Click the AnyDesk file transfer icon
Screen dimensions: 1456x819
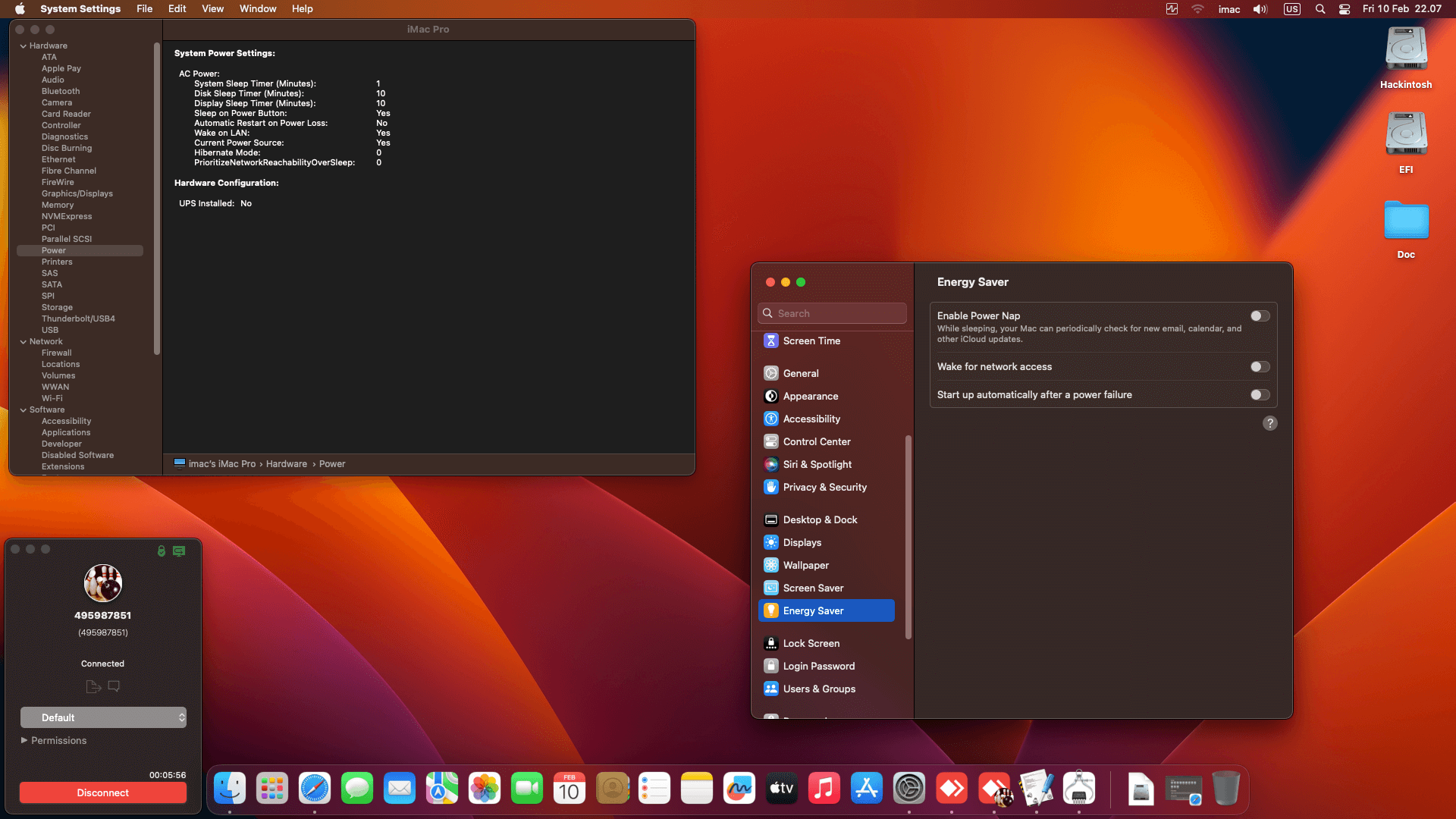(93, 686)
